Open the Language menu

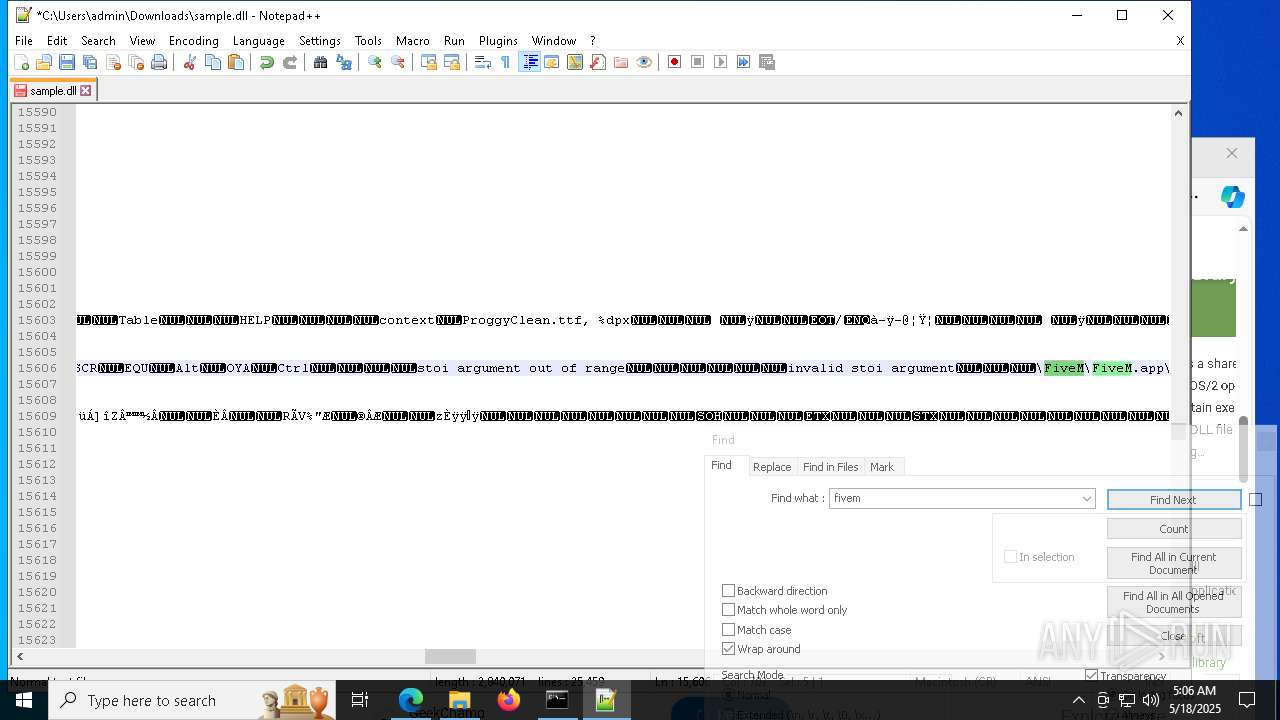[258, 41]
